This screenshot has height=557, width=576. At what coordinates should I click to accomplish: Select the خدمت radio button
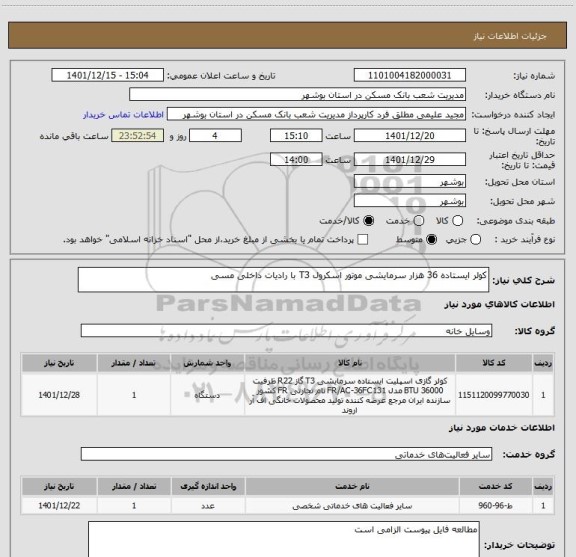(419, 221)
